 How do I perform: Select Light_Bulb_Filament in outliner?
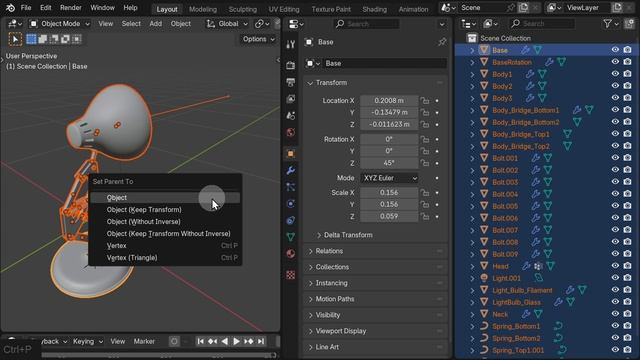click(522, 290)
